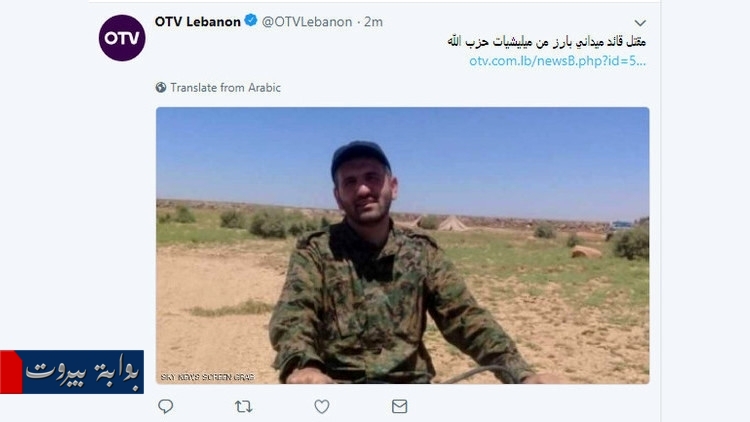Expand the tweet options chevron
Viewport: 750px width, 422px height.
(640, 22)
